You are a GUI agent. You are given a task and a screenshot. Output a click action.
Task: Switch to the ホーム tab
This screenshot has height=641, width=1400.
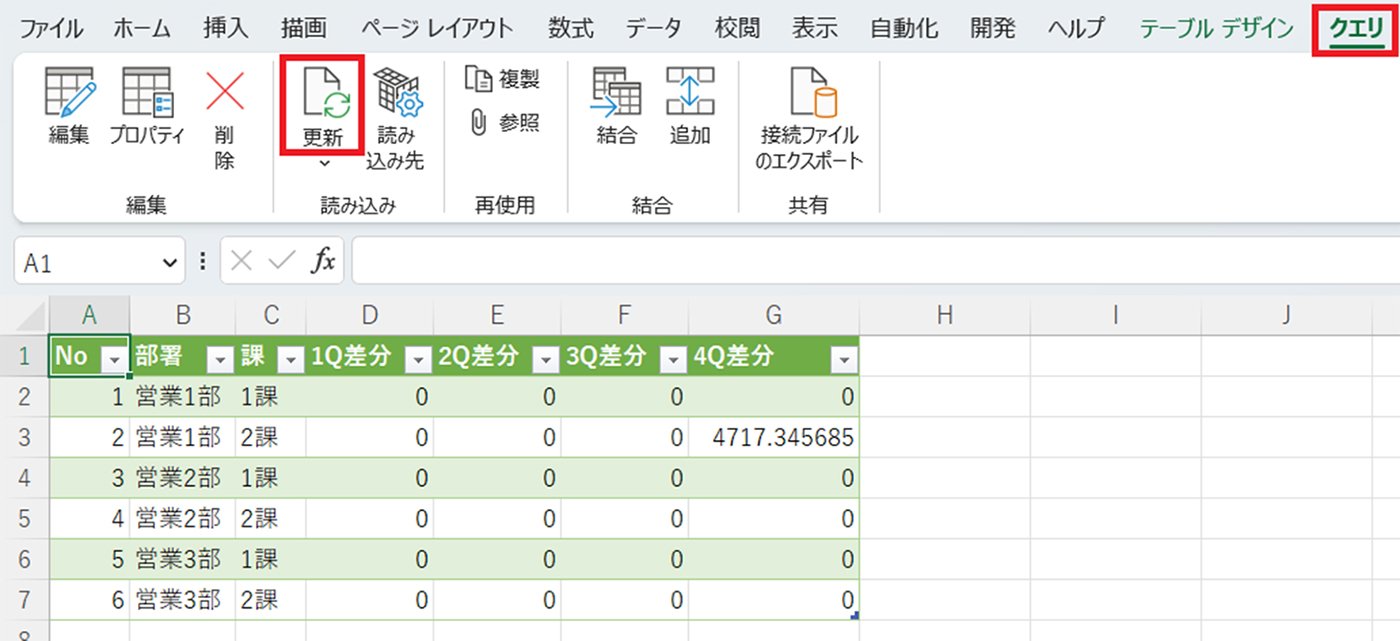pos(141,28)
